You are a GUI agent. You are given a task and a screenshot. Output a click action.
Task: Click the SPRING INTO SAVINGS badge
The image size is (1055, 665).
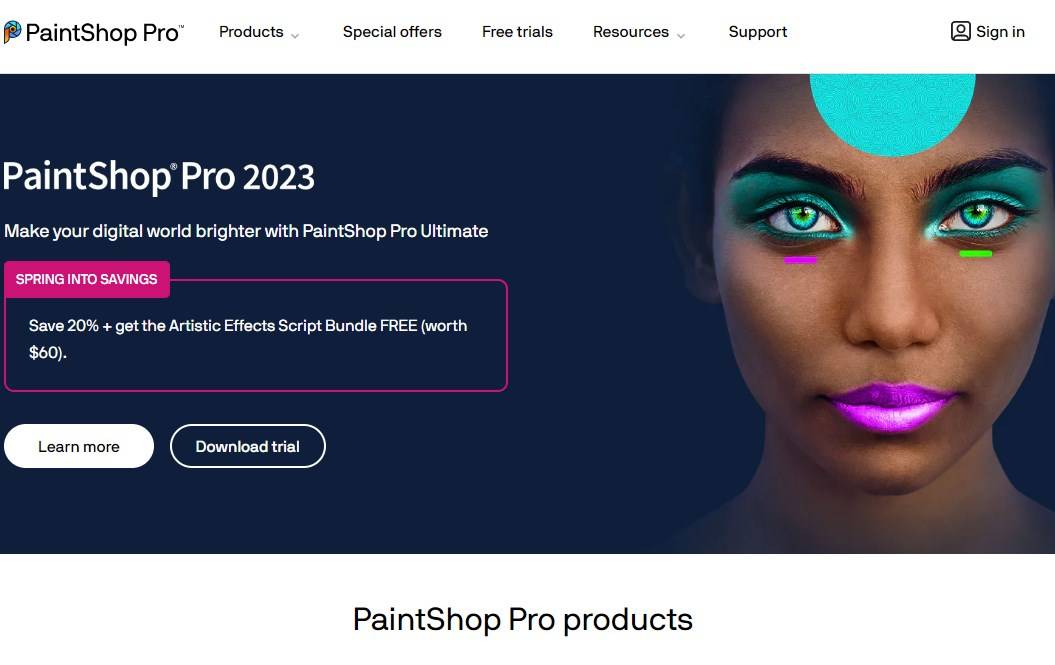(x=87, y=279)
